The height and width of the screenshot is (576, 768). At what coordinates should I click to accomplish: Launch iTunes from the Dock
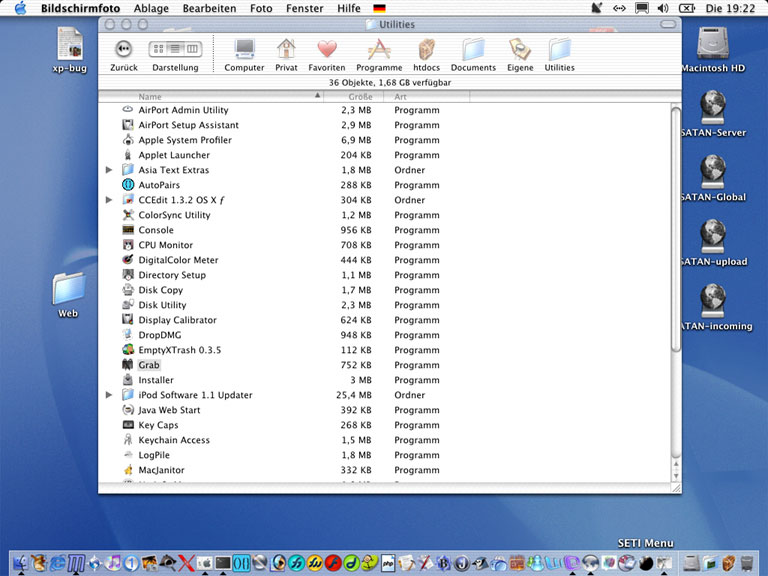point(113,563)
